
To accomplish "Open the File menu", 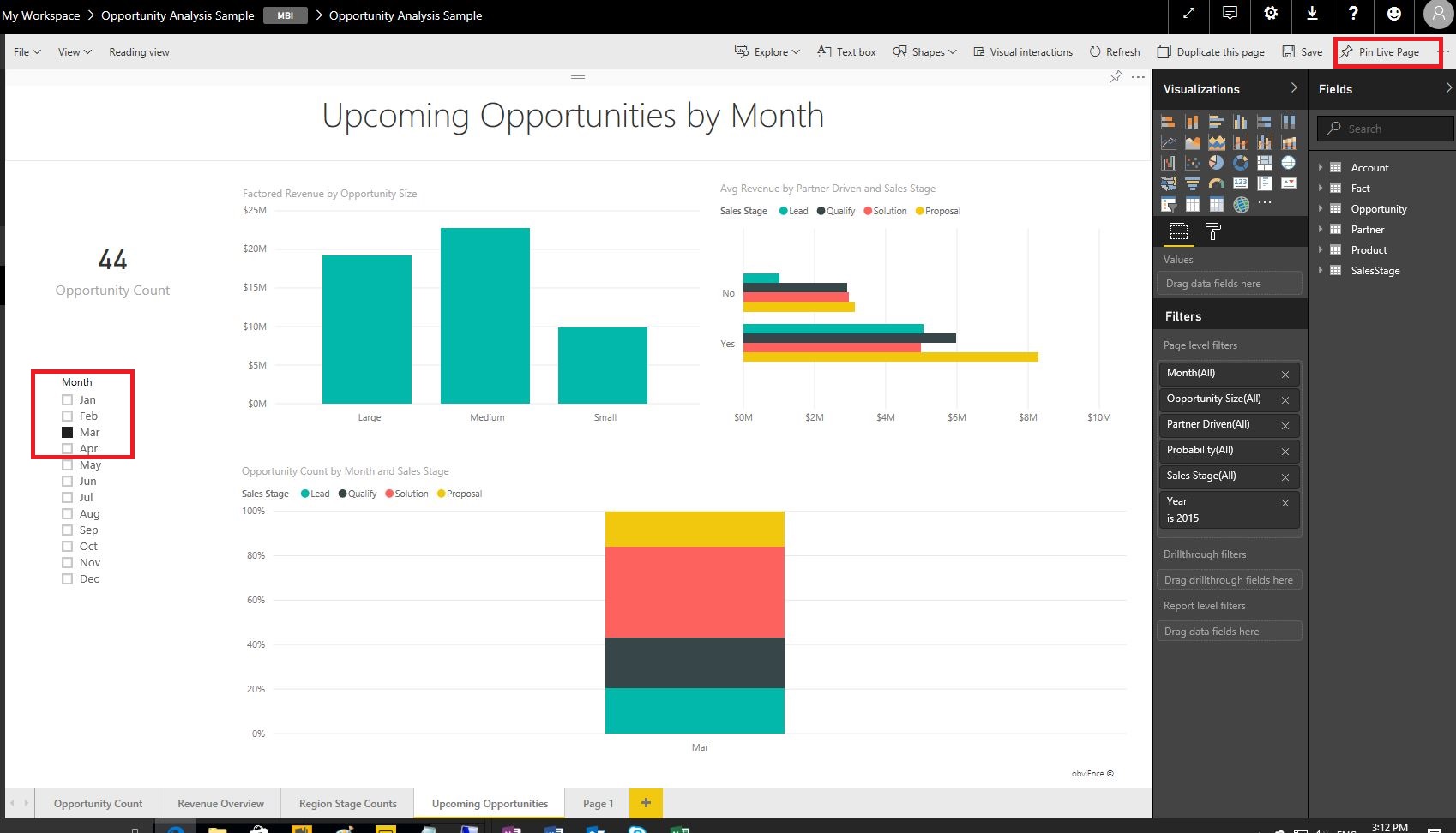I will pos(27,52).
